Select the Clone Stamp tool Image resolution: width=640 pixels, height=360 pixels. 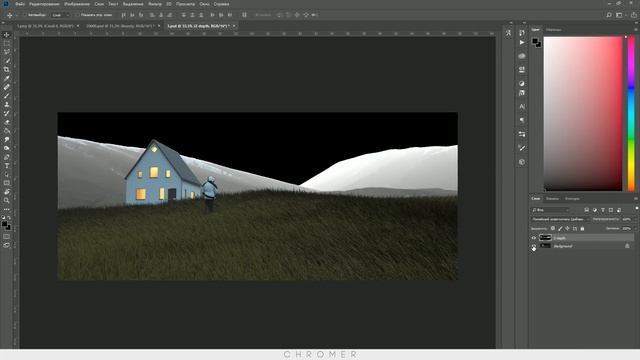[7, 105]
